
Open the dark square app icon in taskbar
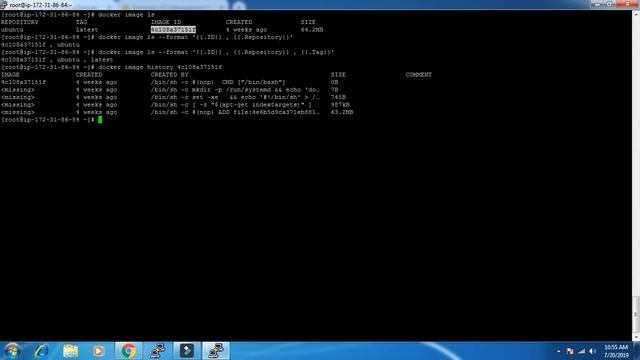[187, 351]
